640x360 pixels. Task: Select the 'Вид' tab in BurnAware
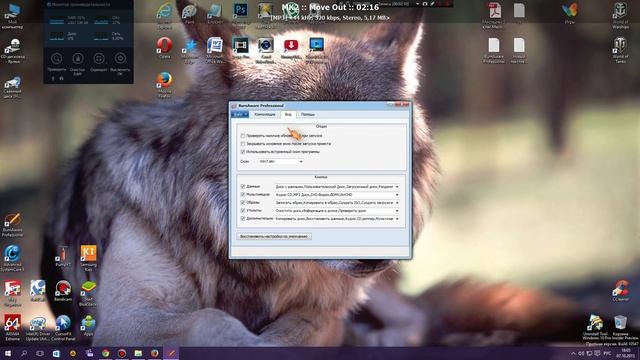288,115
